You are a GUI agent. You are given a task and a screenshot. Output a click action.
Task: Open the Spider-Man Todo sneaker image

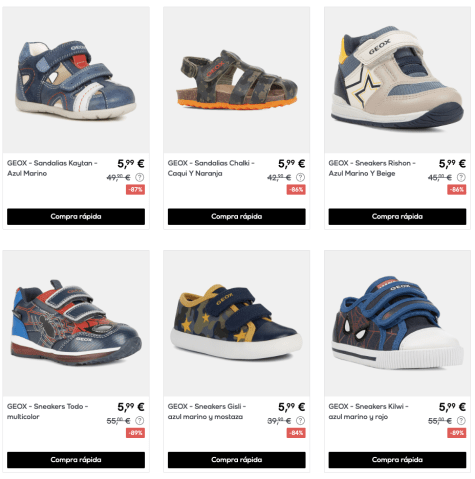coord(76,323)
